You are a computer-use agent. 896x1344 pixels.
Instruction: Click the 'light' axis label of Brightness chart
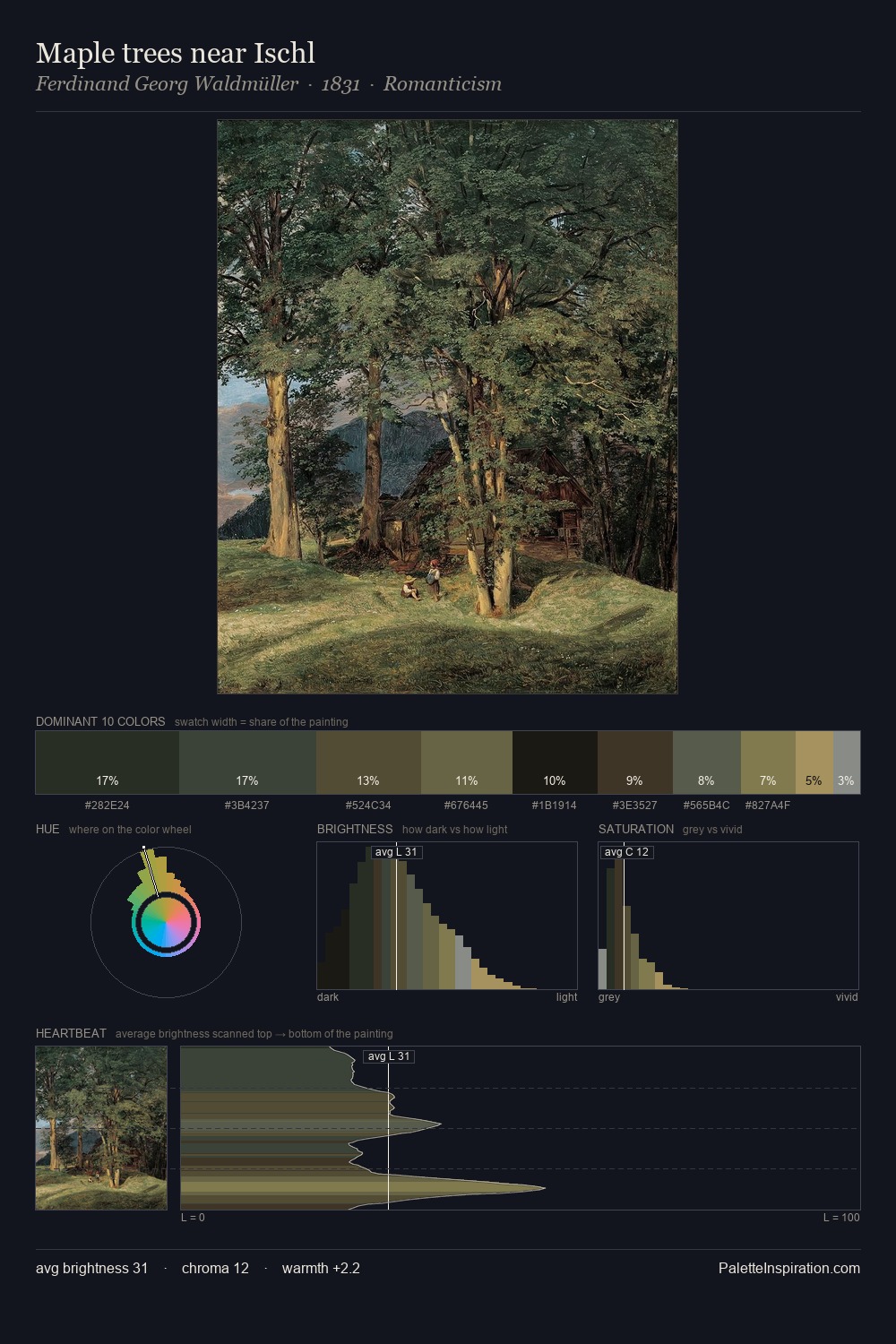click(x=566, y=997)
